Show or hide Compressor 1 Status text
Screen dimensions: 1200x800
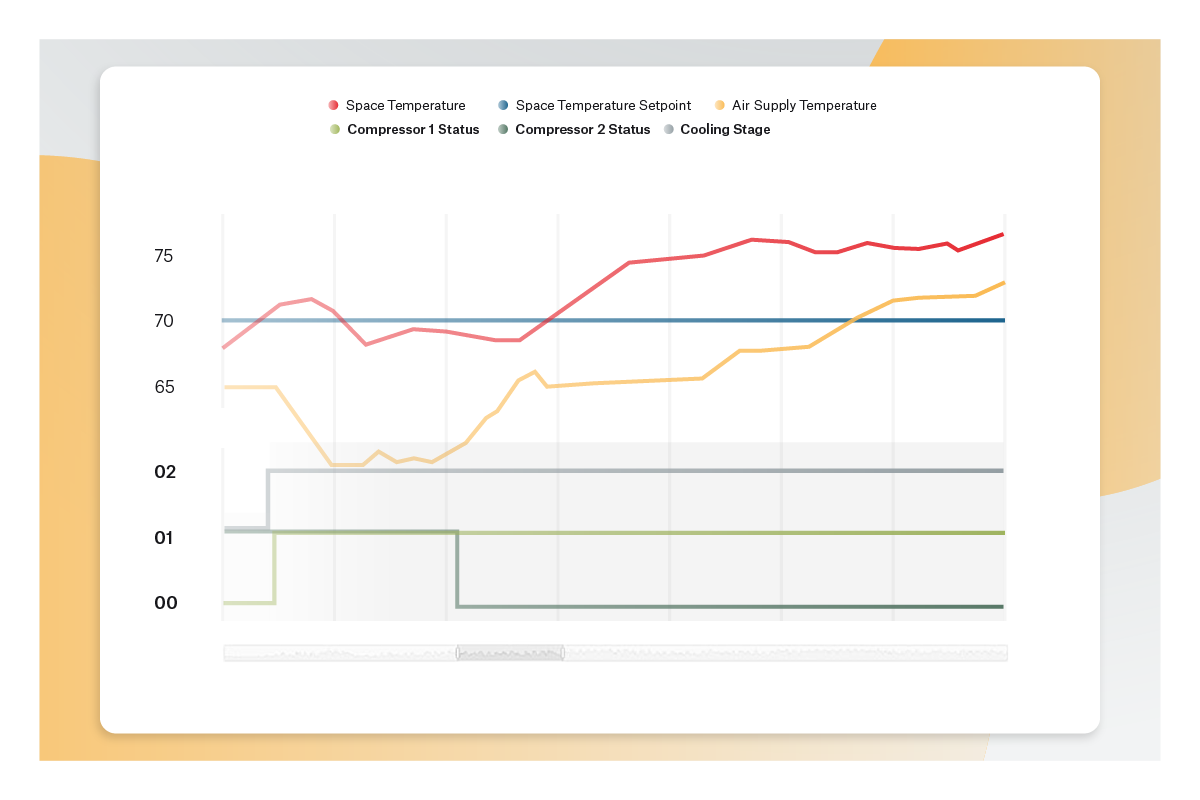[x=413, y=130]
